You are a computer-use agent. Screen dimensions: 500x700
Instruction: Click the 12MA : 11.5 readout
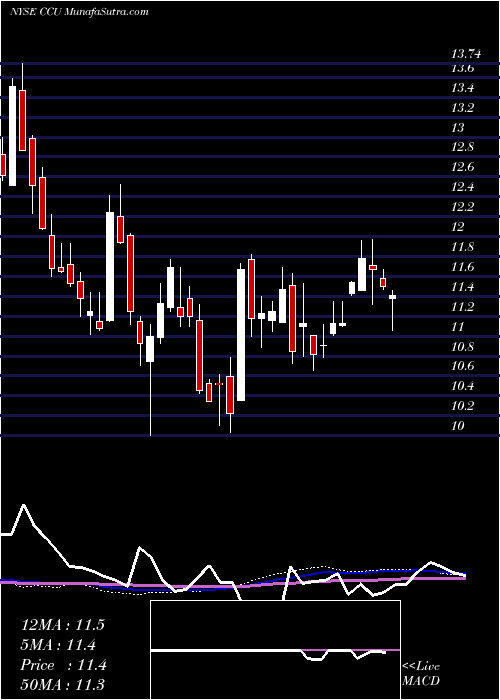[62, 625]
